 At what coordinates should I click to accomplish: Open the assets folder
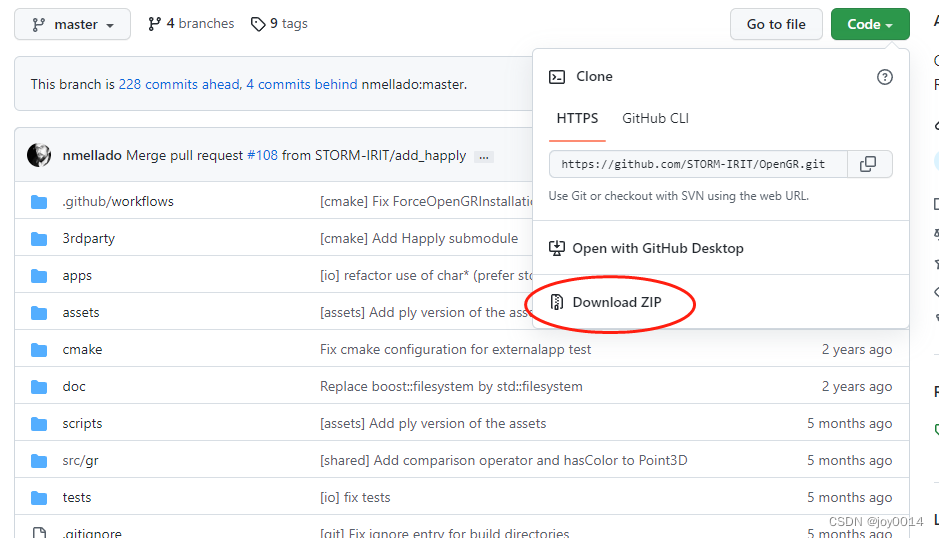(x=81, y=313)
